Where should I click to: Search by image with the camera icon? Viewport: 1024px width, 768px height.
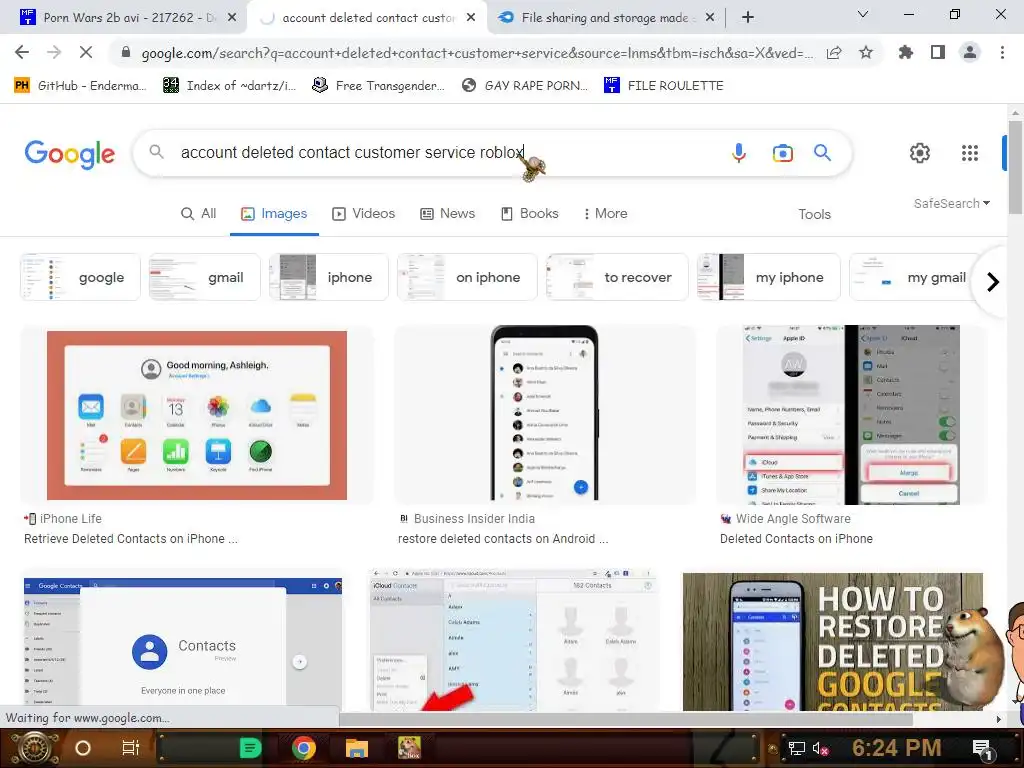tap(782, 153)
